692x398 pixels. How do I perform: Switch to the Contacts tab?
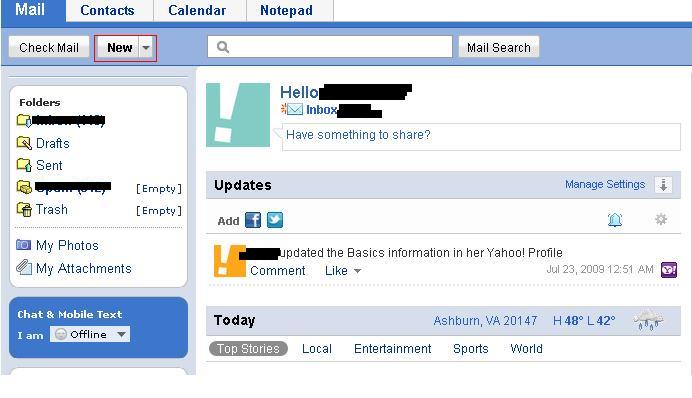(107, 10)
